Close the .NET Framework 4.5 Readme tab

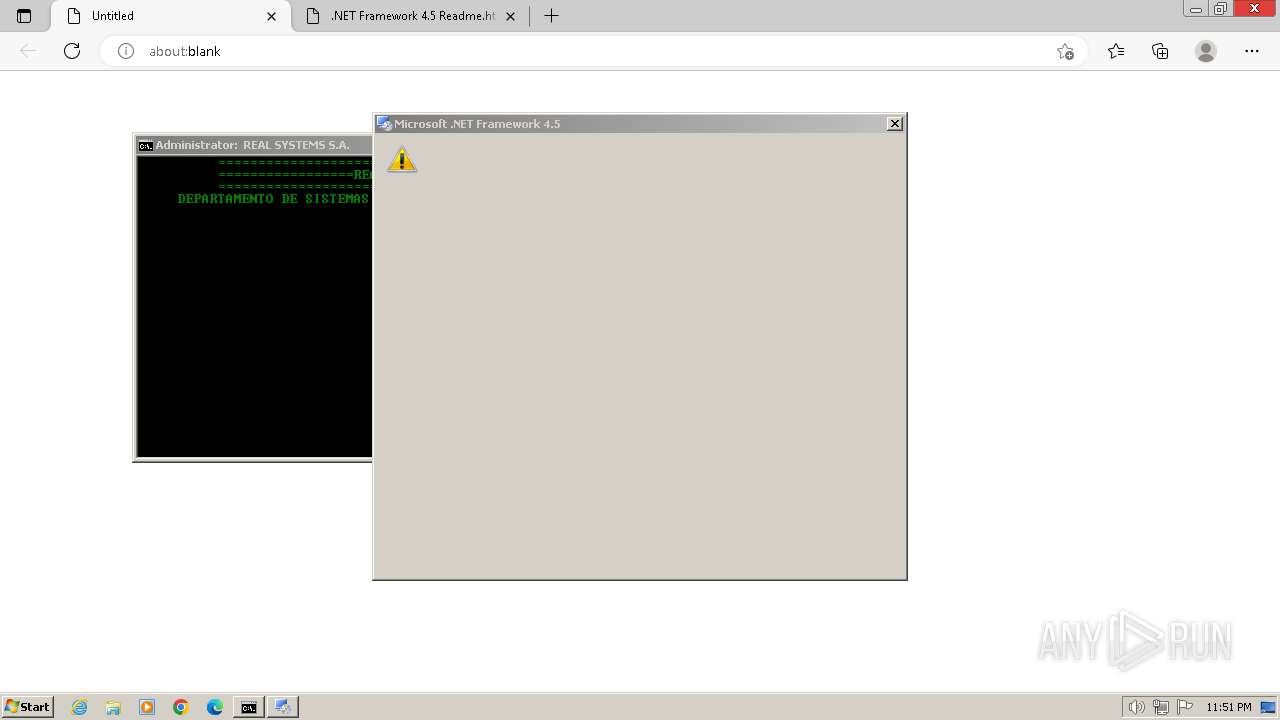click(511, 16)
